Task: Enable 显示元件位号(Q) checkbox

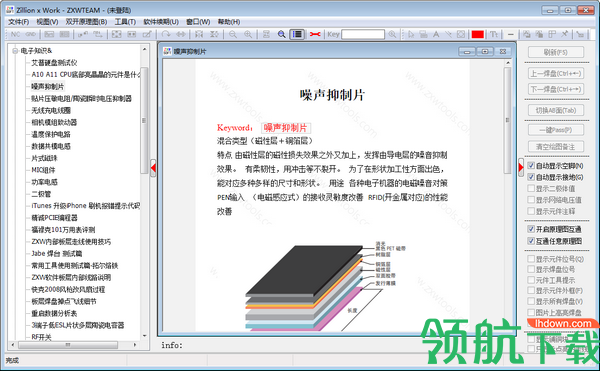Action: point(531,259)
